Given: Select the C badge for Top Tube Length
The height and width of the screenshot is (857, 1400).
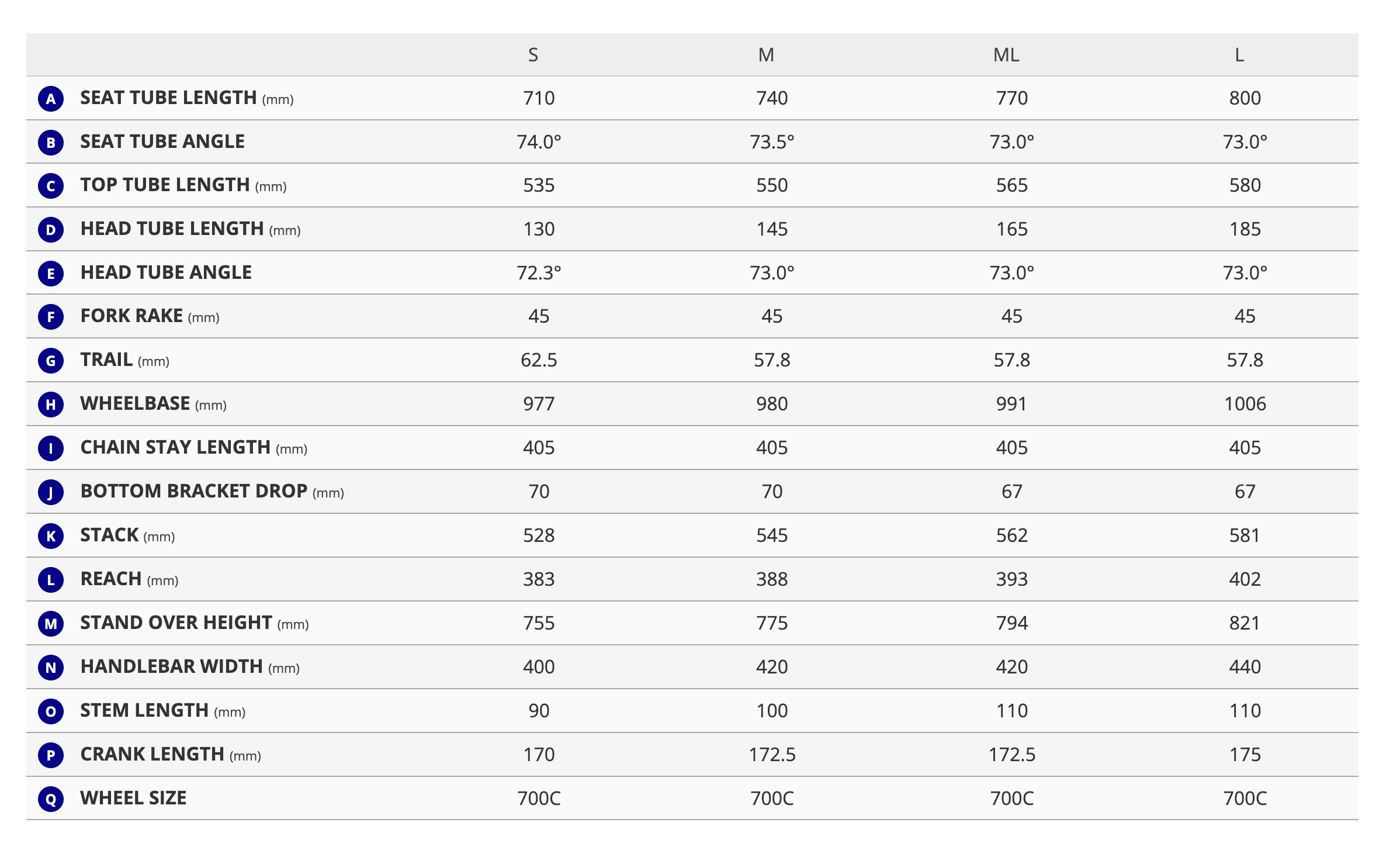Looking at the screenshot, I should point(51,186).
